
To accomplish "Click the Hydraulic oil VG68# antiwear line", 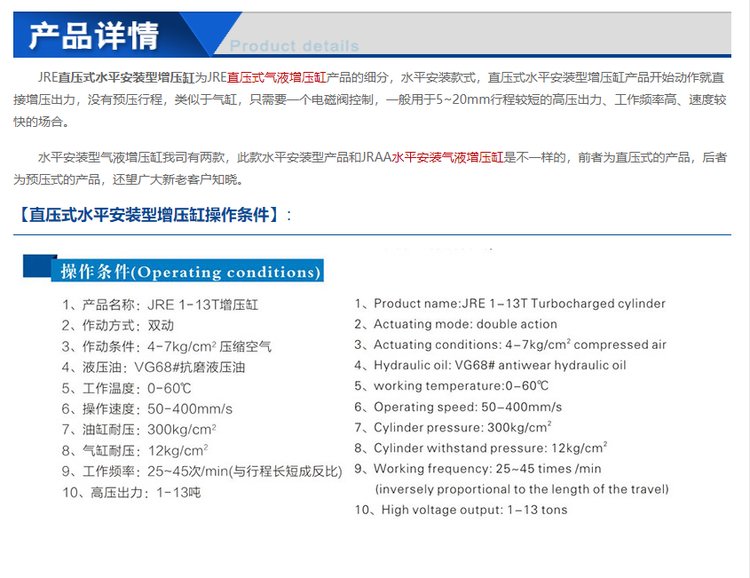I will (x=490, y=366).
